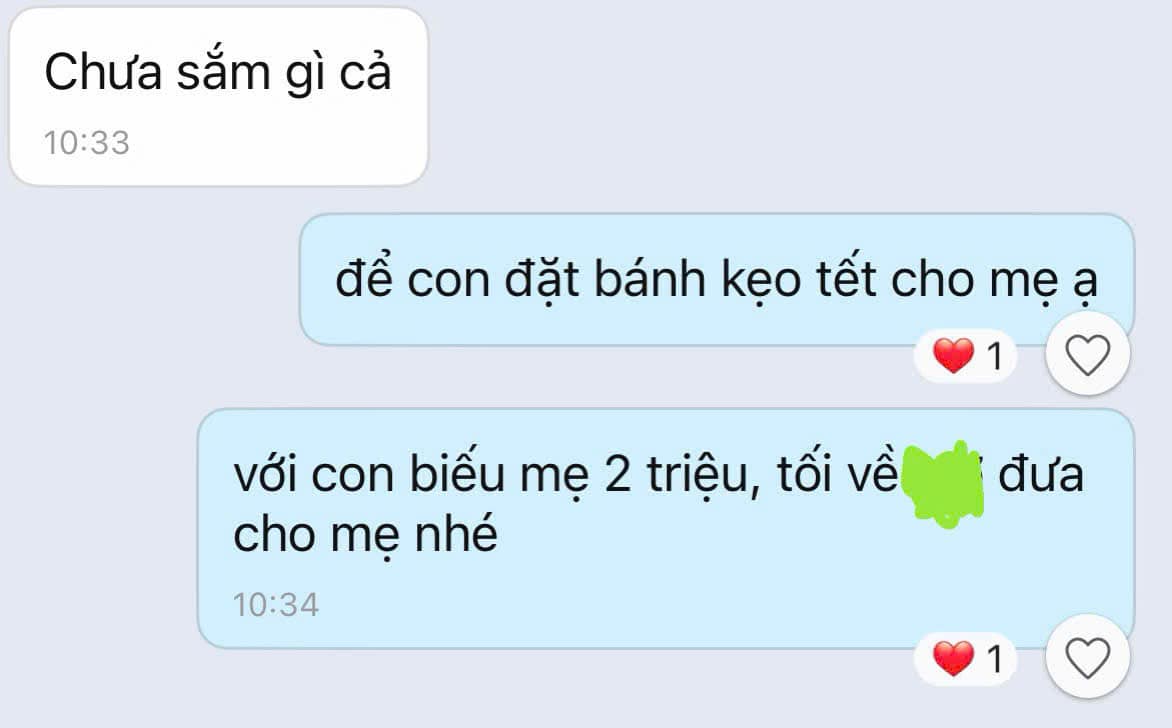
Task: Tap the heart outline on the bánh kẹo tết message
Action: click(x=1087, y=354)
